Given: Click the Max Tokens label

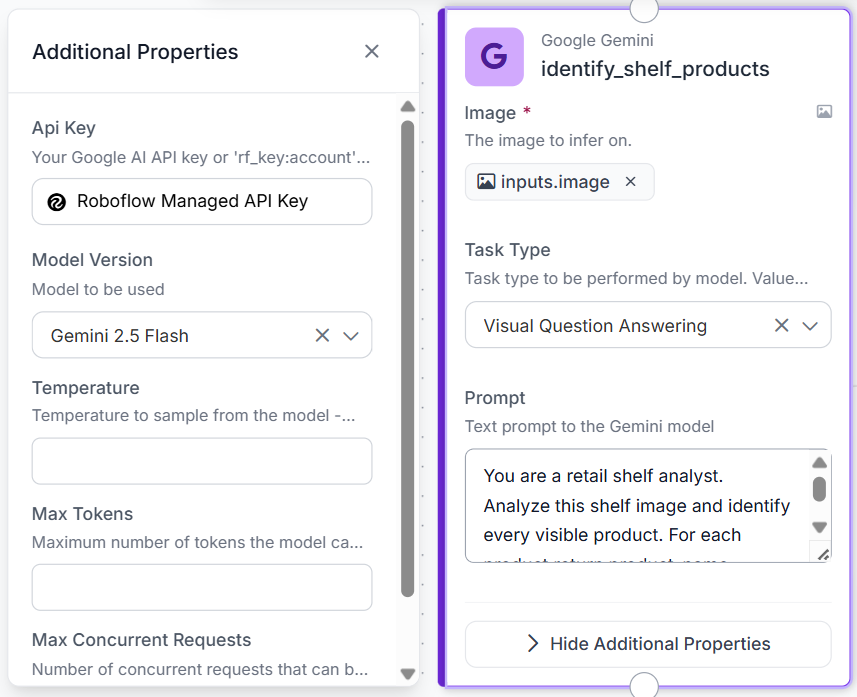Looking at the screenshot, I should pyautogui.click(x=83, y=514).
